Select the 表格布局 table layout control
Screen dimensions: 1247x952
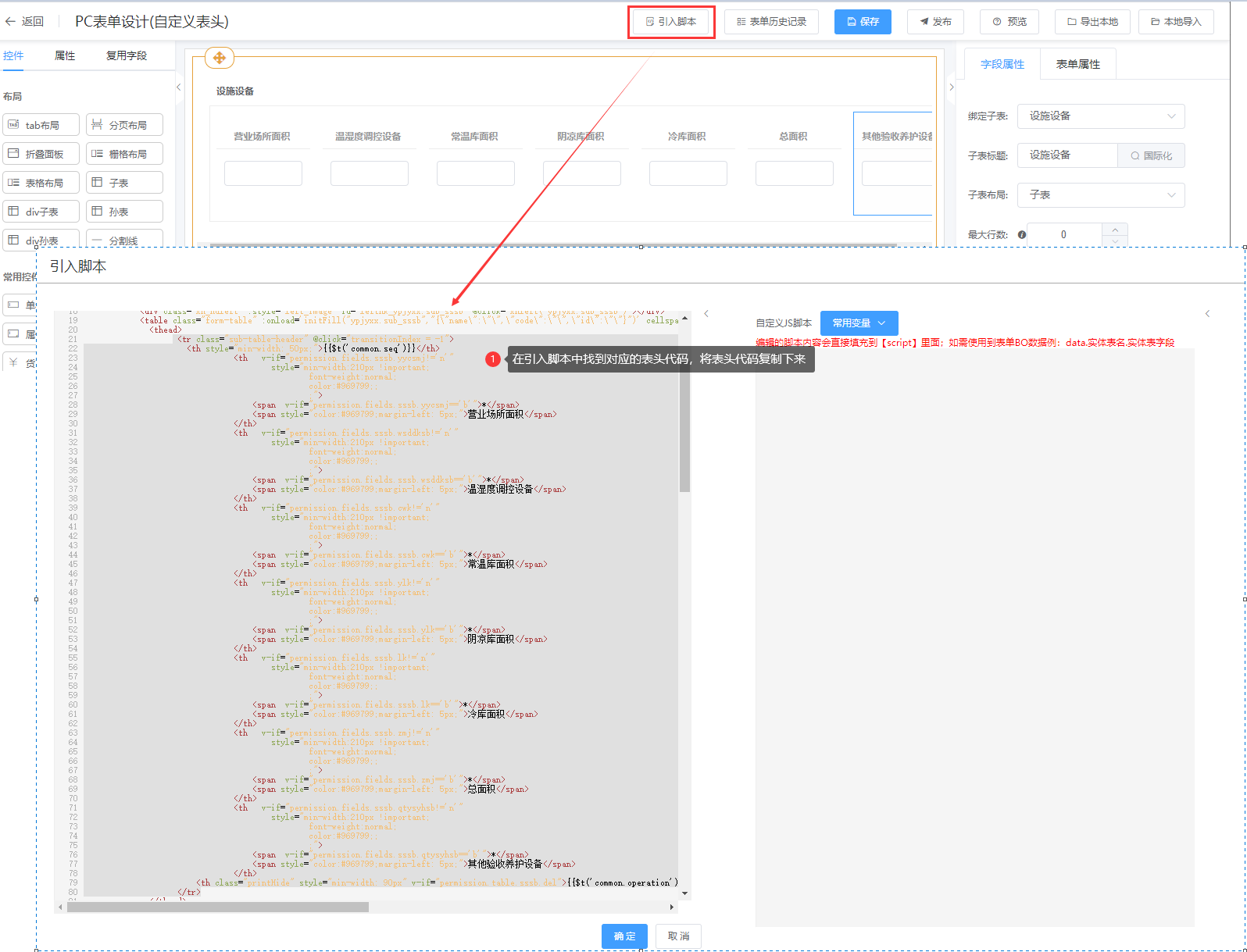[41, 183]
